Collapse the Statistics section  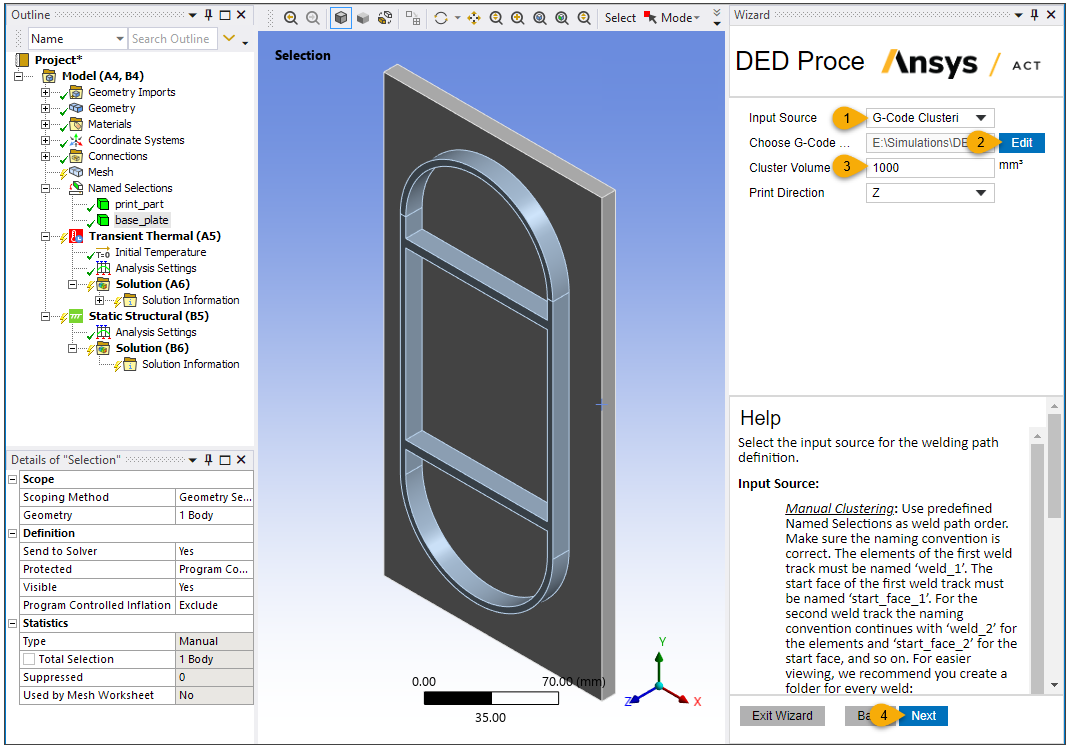(13, 624)
